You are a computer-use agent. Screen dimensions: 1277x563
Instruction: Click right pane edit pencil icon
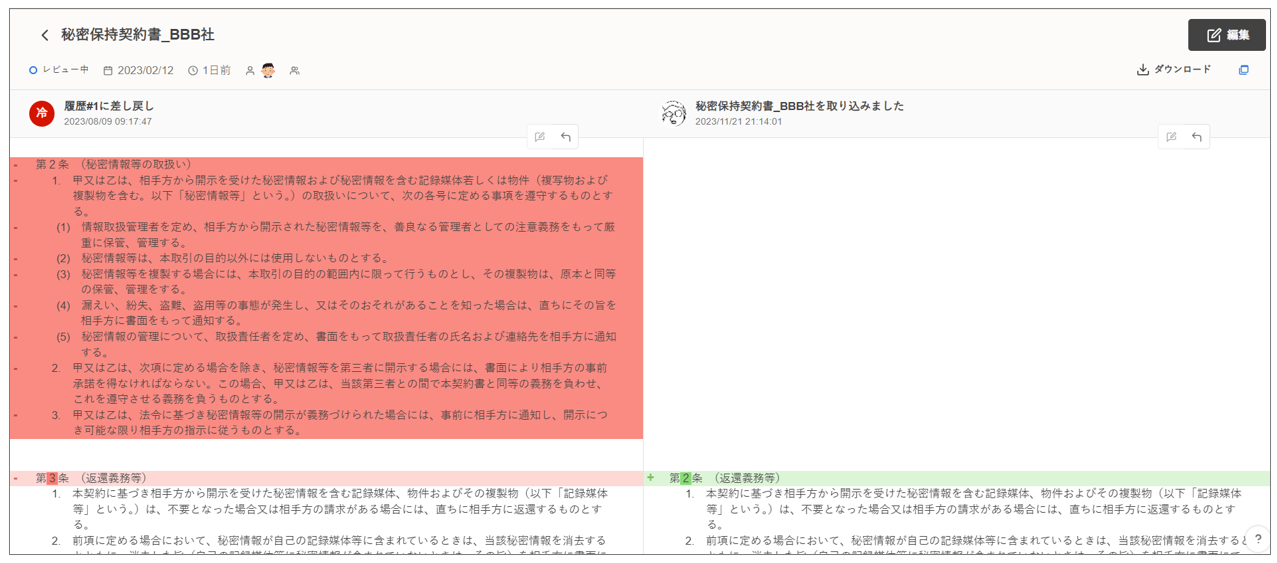point(1171,137)
